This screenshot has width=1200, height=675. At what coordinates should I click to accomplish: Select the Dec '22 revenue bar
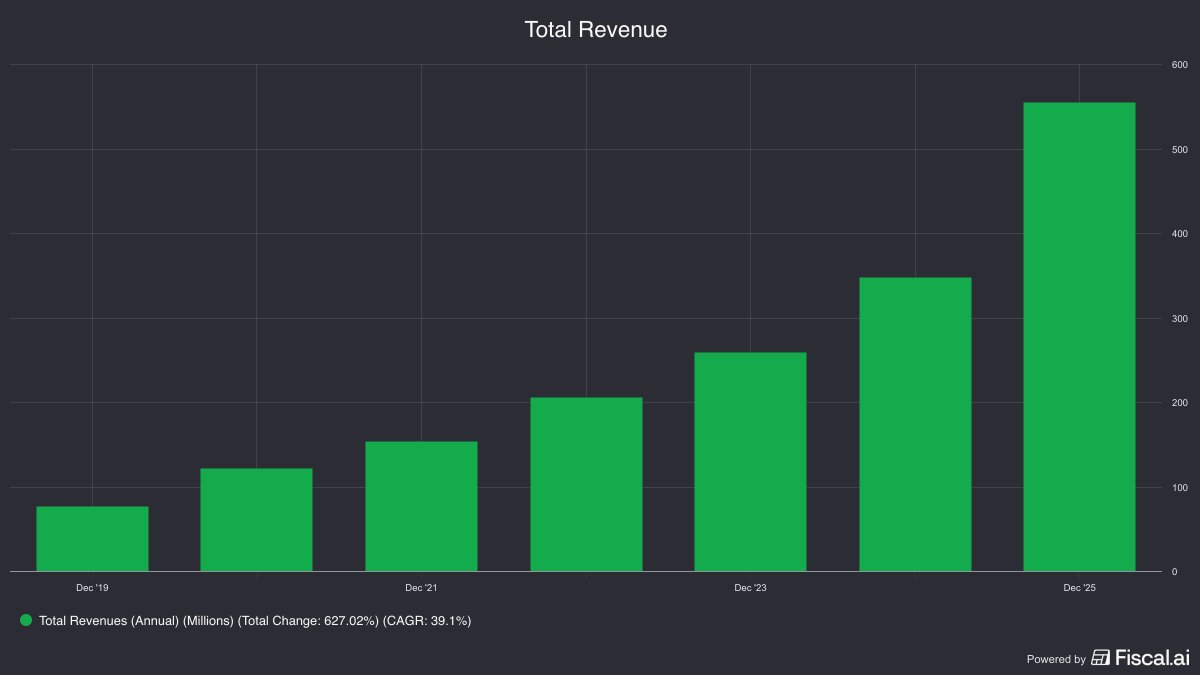coord(586,485)
